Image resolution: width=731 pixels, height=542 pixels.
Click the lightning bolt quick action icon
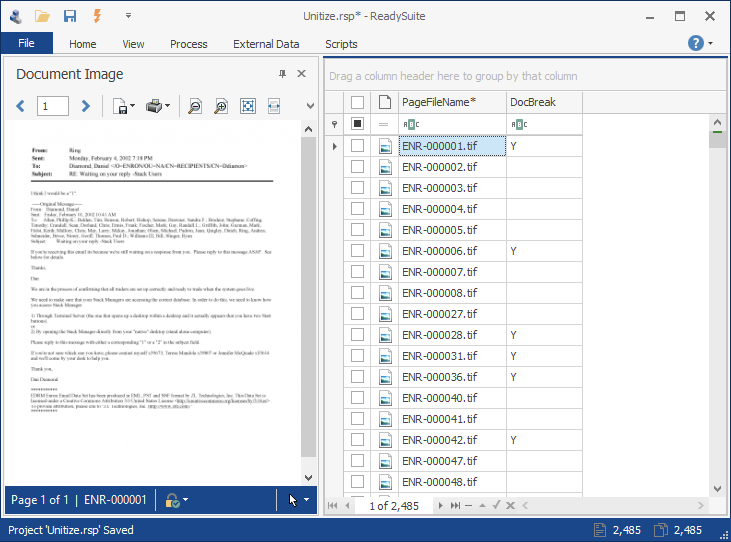(97, 15)
